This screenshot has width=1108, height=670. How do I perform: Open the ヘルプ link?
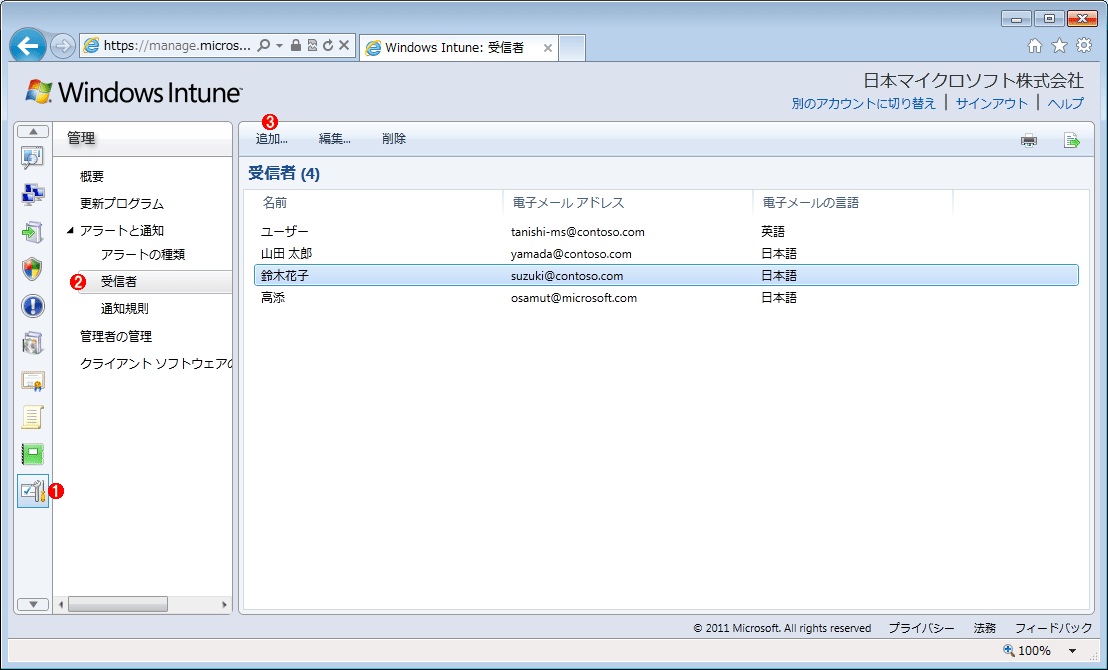pos(1065,103)
